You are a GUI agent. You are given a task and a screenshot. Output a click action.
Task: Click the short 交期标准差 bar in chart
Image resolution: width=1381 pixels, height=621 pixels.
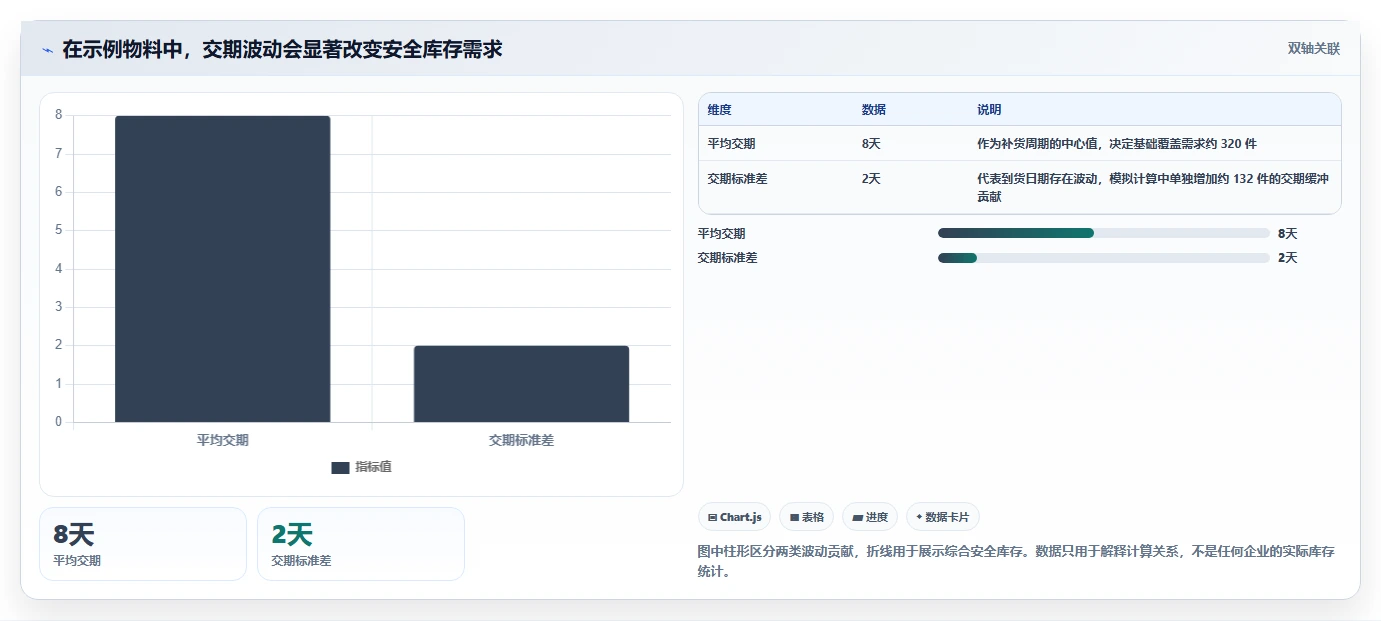(521, 384)
